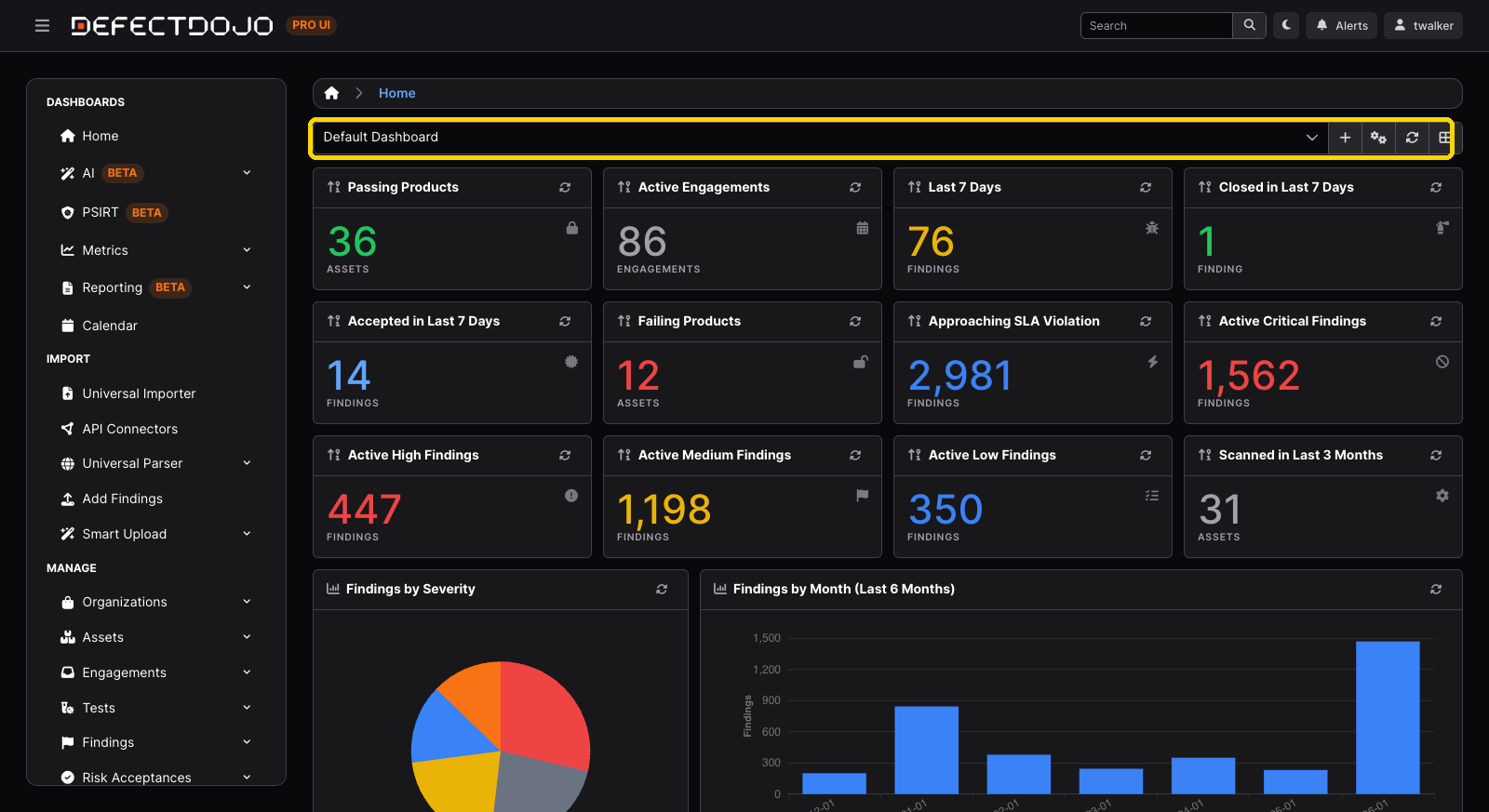The image size is (1489, 812).
Task: Refresh the whole dashboard
Action: coord(1412,138)
